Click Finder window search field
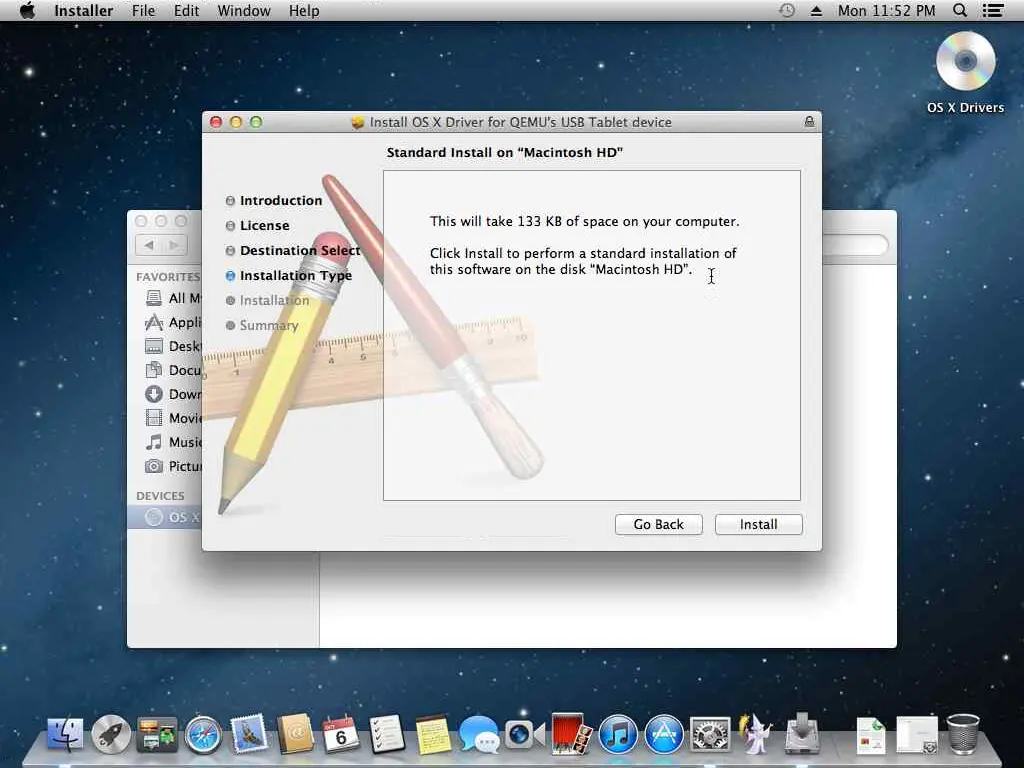 (855, 246)
